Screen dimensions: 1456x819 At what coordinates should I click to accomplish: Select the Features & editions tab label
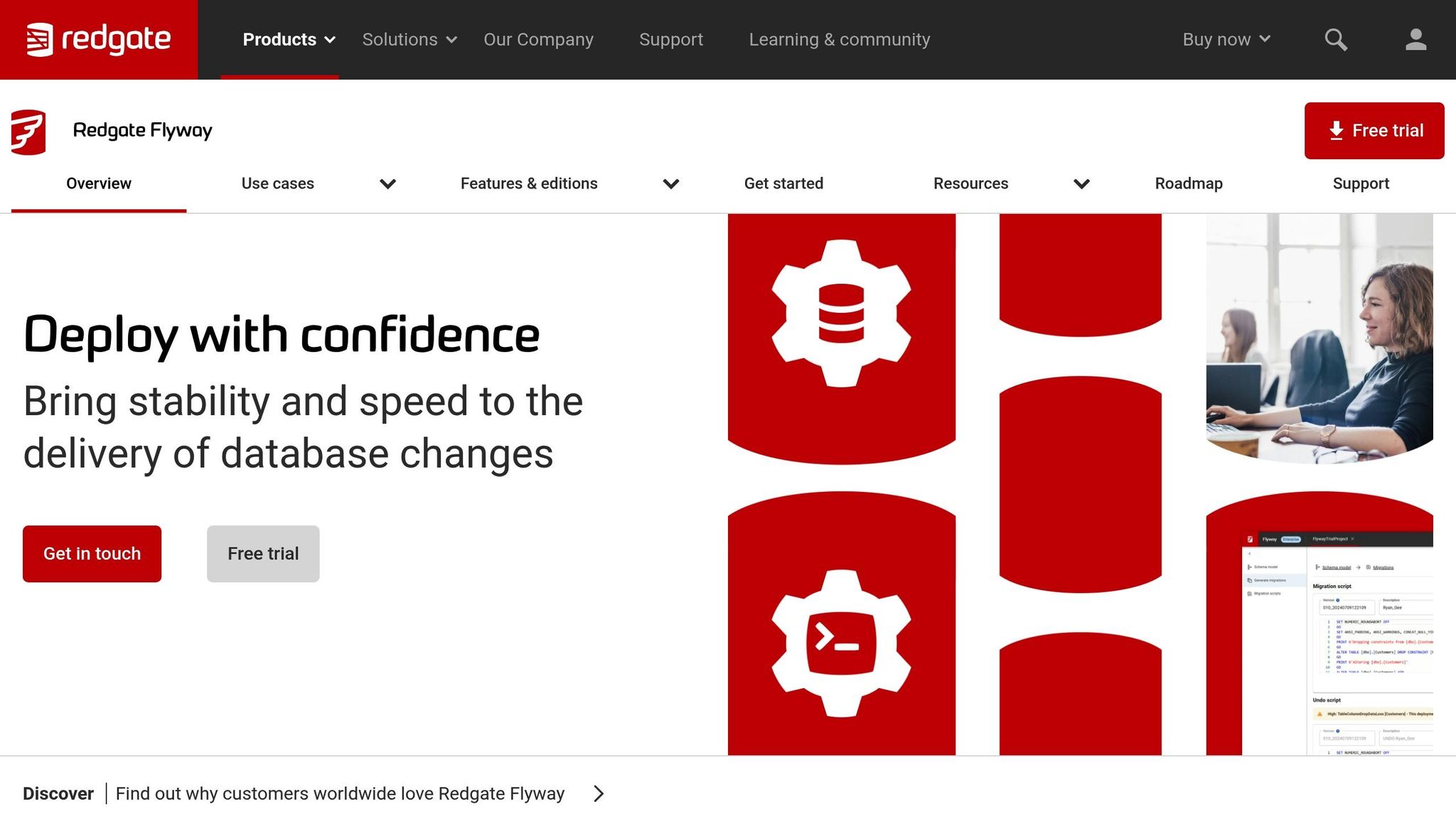[528, 183]
